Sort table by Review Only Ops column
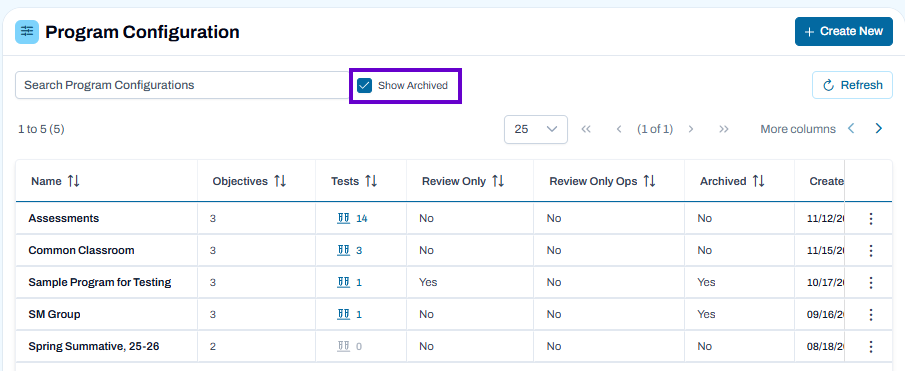 tap(649, 181)
